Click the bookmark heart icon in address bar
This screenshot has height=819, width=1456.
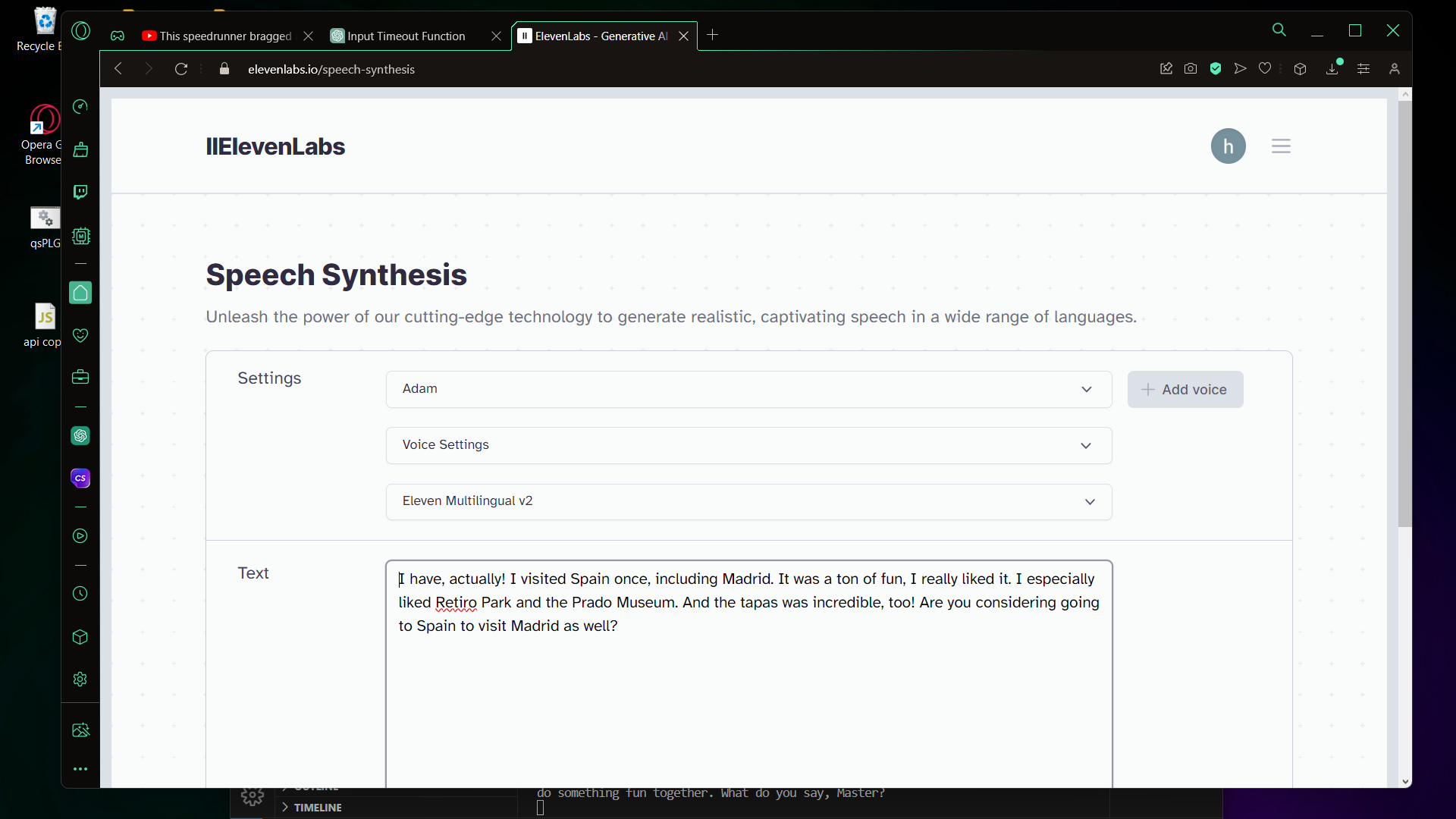click(1265, 69)
